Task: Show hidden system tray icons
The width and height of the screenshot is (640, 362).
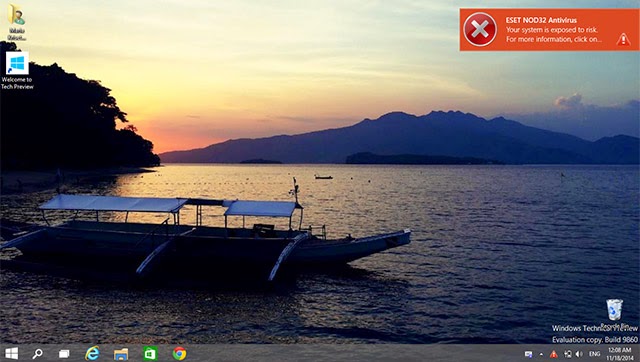Action: tap(541, 354)
